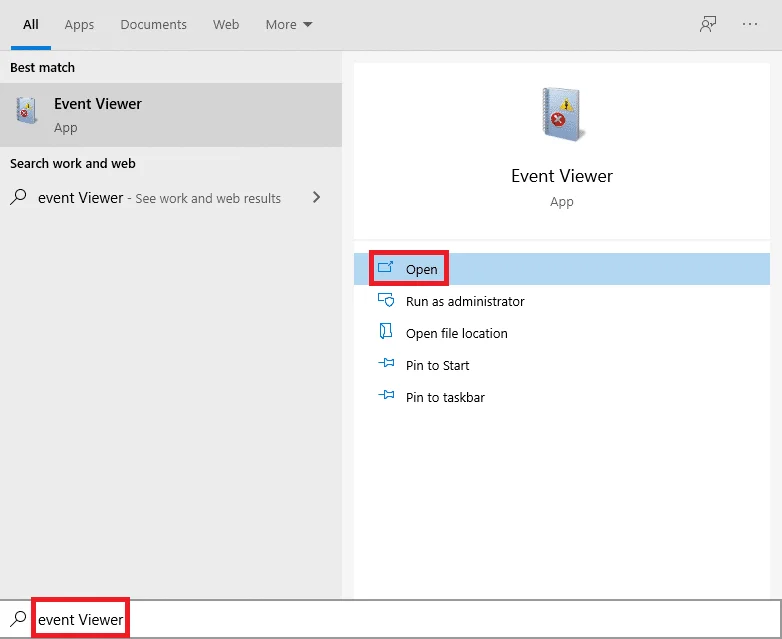Click the Open window icon
Screen dimensions: 782x639
point(386,267)
